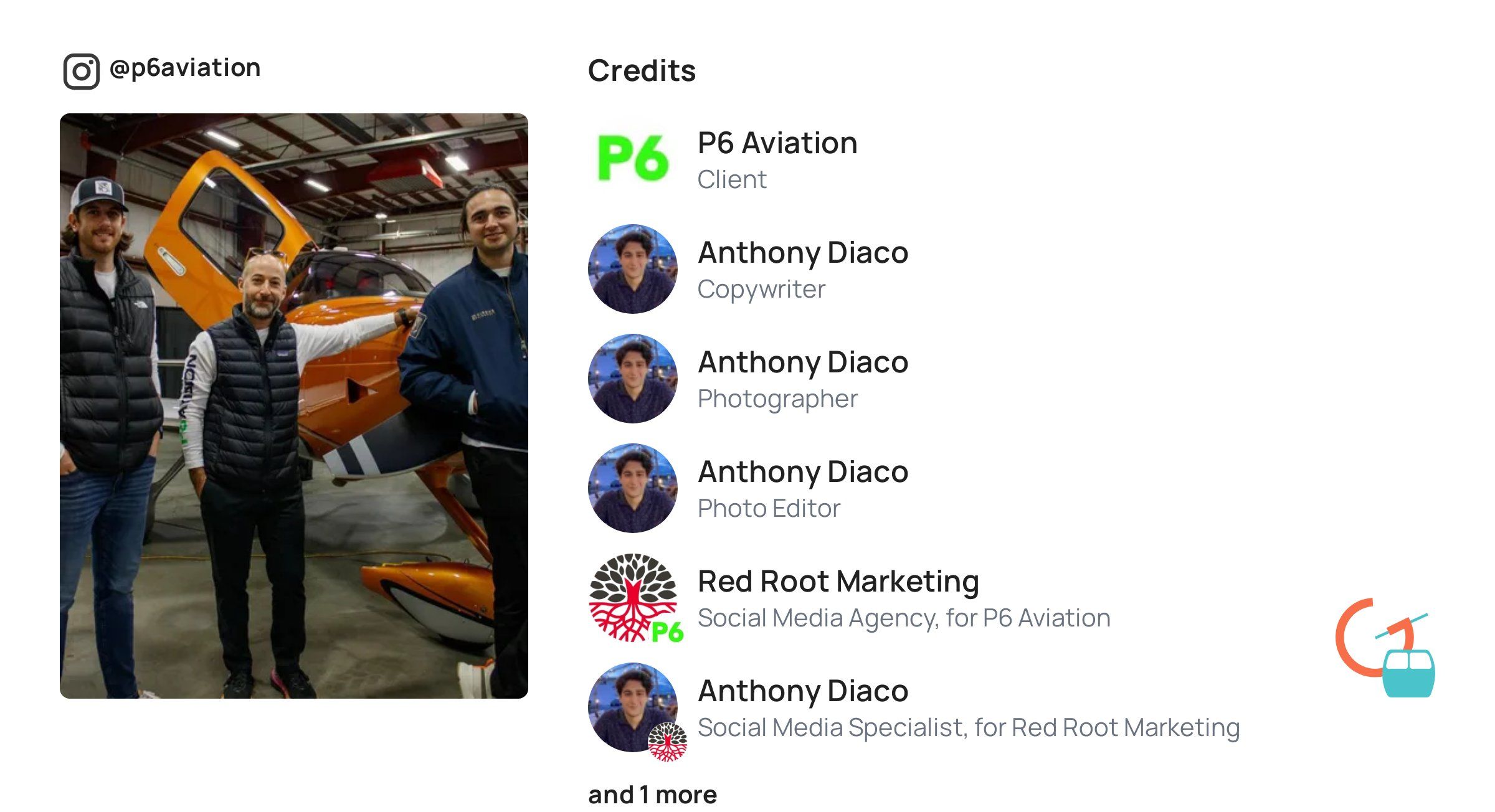Image resolution: width=1495 pixels, height=812 pixels.
Task: Open the Red Root Marketing agency name
Action: point(838,582)
